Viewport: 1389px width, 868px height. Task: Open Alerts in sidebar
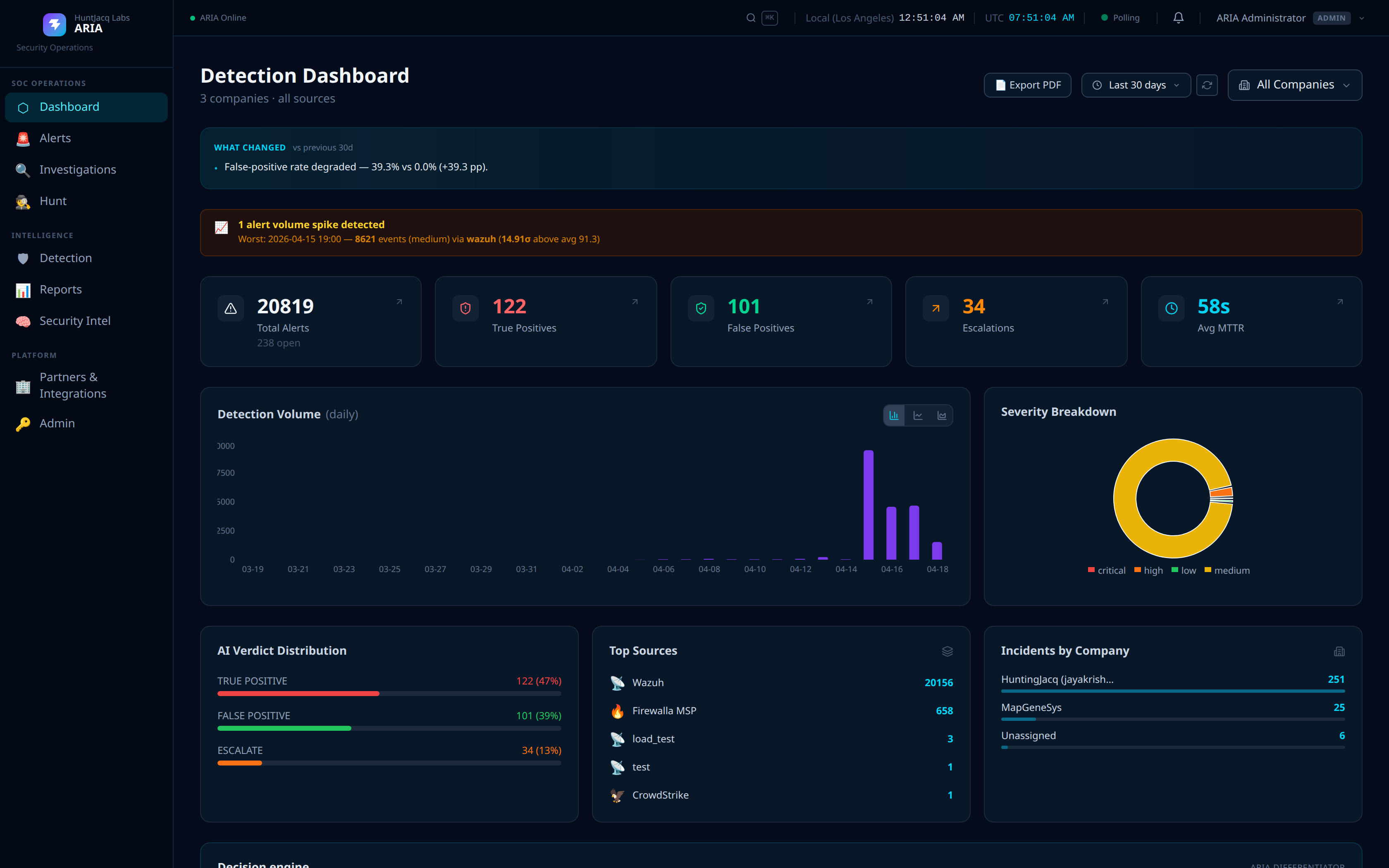86,138
